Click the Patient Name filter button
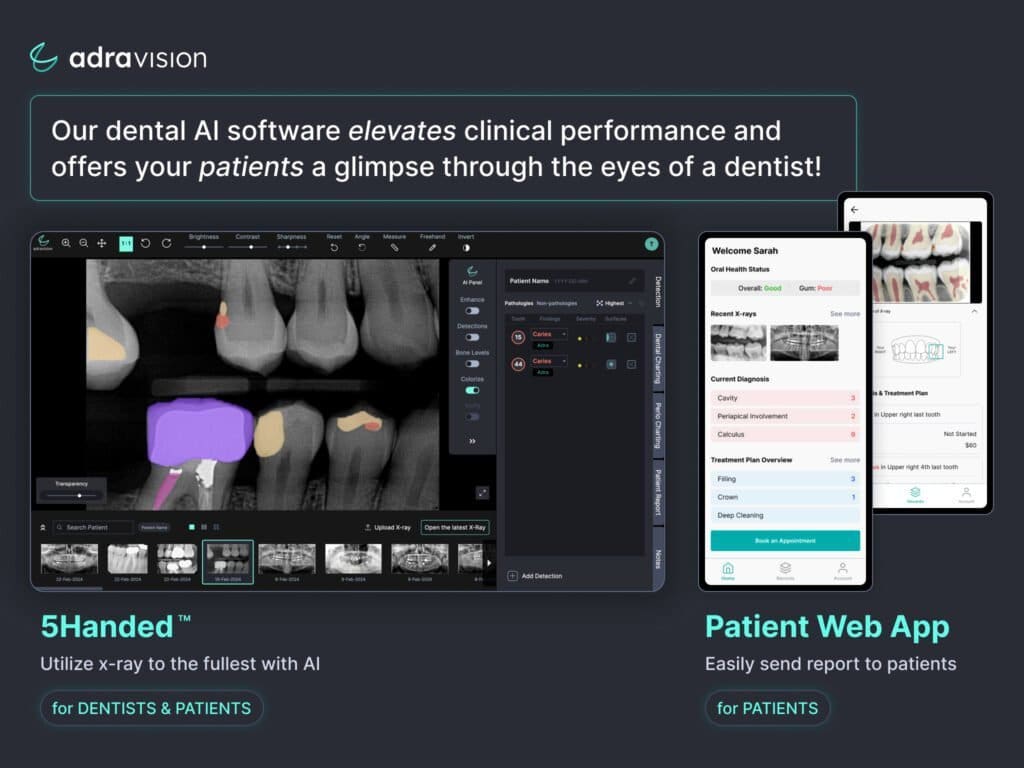Image resolution: width=1024 pixels, height=768 pixels. [154, 527]
